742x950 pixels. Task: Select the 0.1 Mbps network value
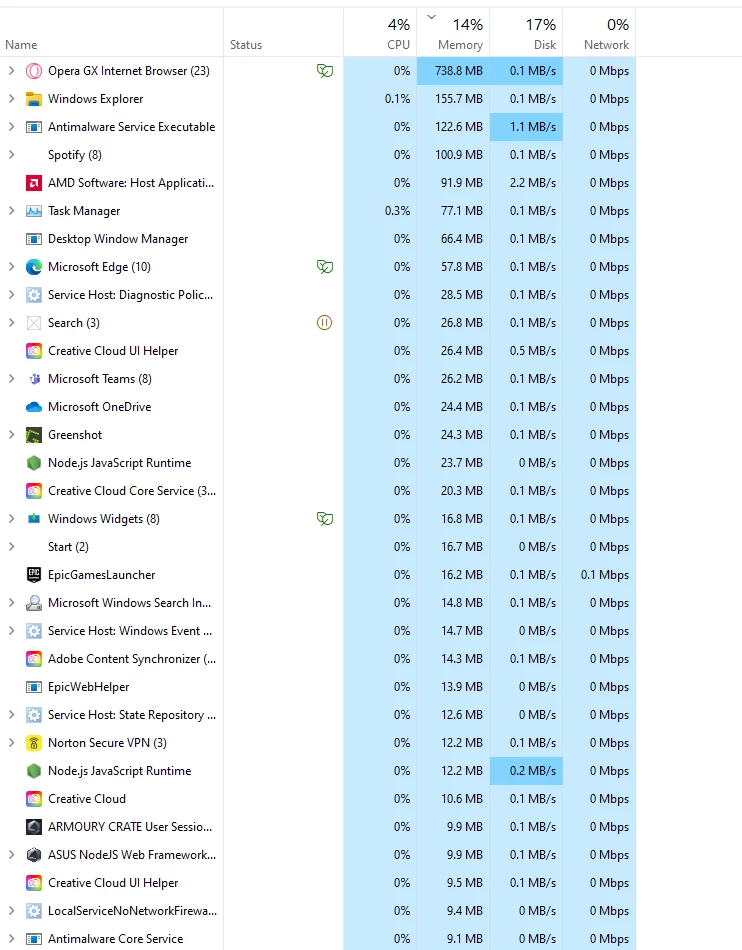(x=599, y=575)
